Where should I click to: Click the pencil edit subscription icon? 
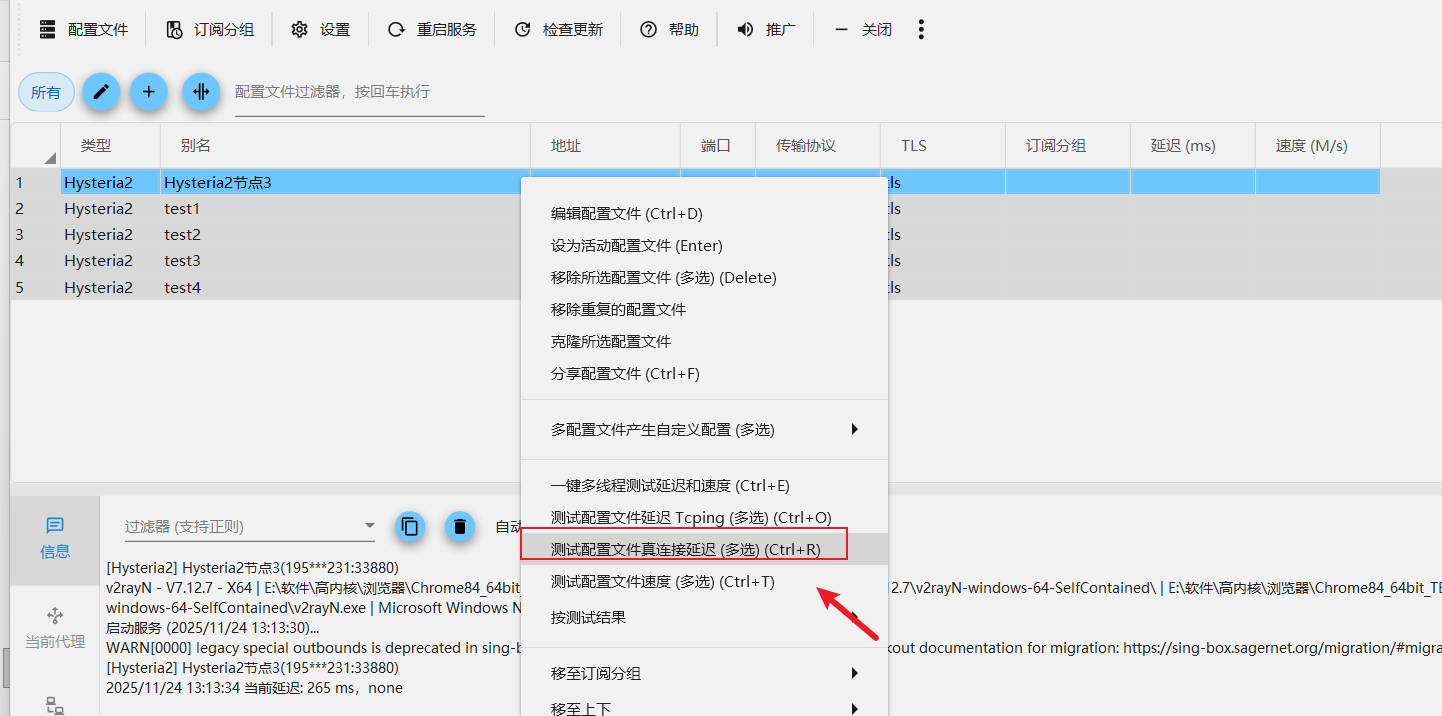[x=101, y=92]
